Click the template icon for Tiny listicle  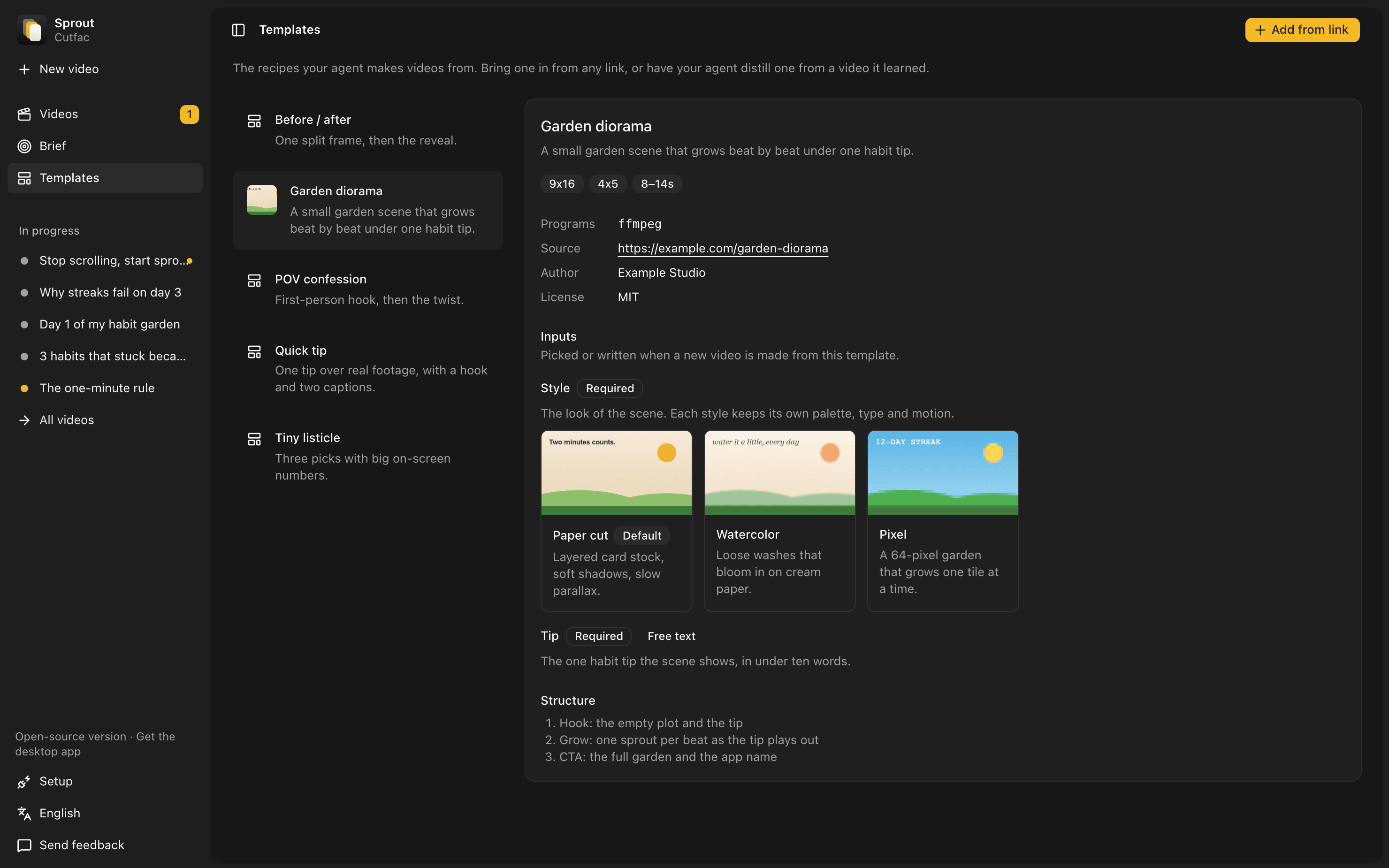(x=254, y=439)
